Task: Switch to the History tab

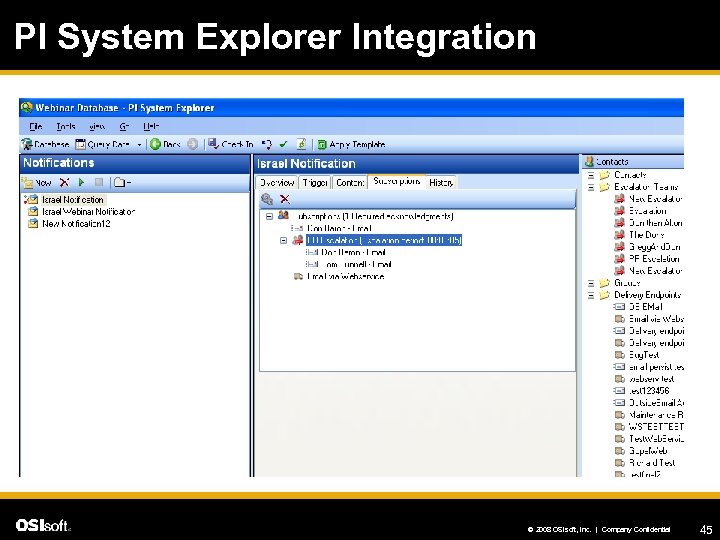Action: pyautogui.click(x=441, y=183)
